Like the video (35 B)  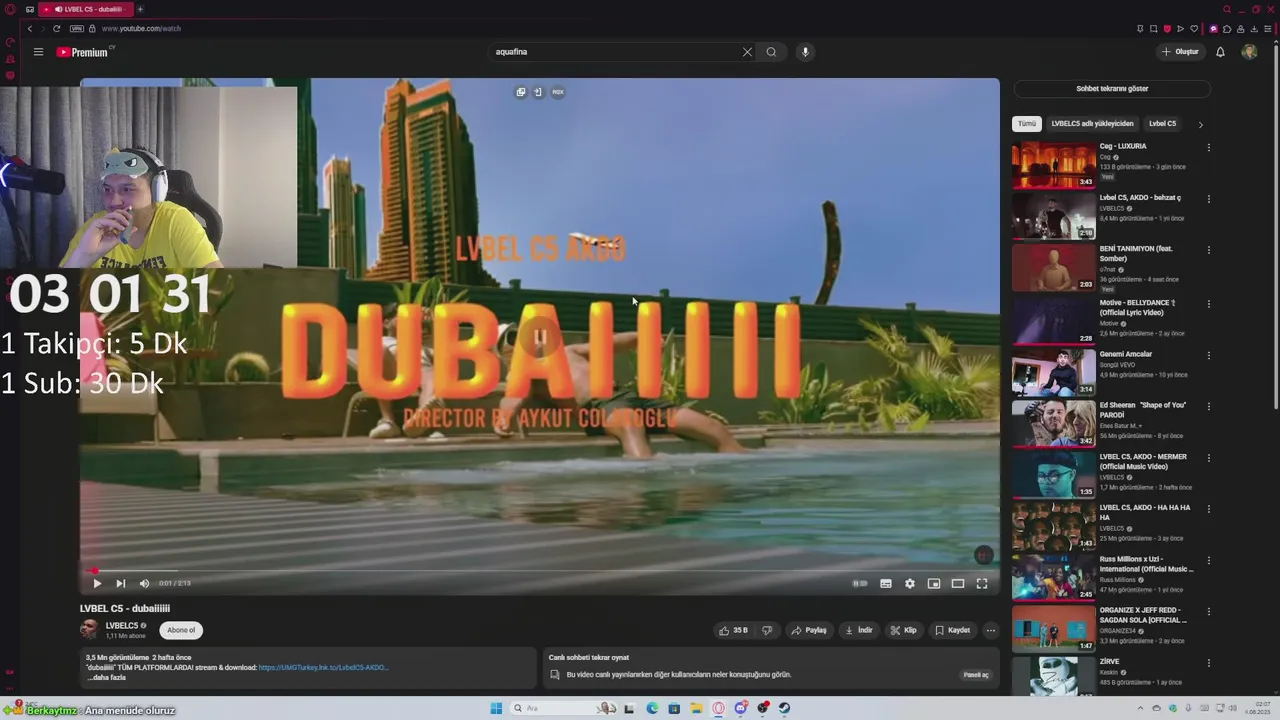[x=733, y=630]
